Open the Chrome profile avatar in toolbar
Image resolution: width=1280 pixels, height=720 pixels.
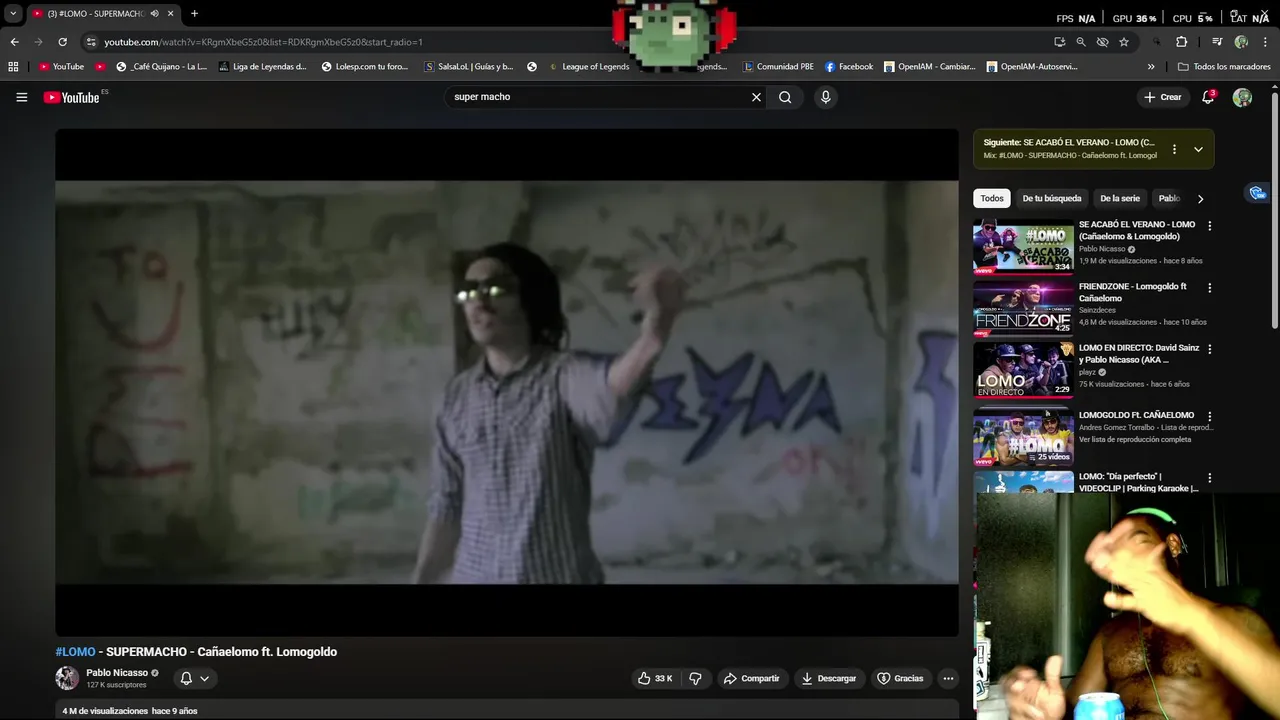(1241, 42)
